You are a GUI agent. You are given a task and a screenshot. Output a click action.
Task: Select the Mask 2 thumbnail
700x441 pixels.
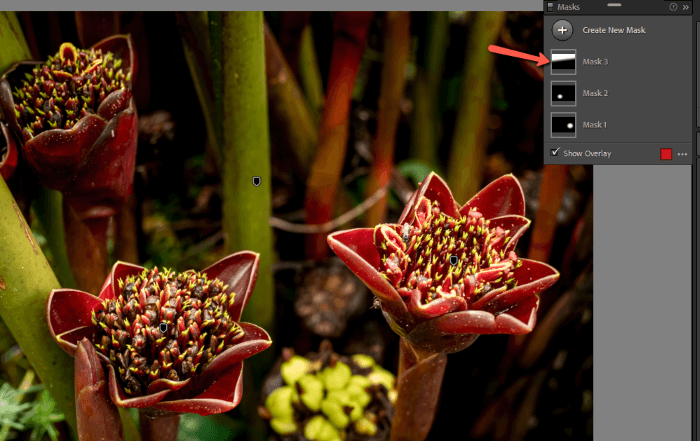pos(563,93)
